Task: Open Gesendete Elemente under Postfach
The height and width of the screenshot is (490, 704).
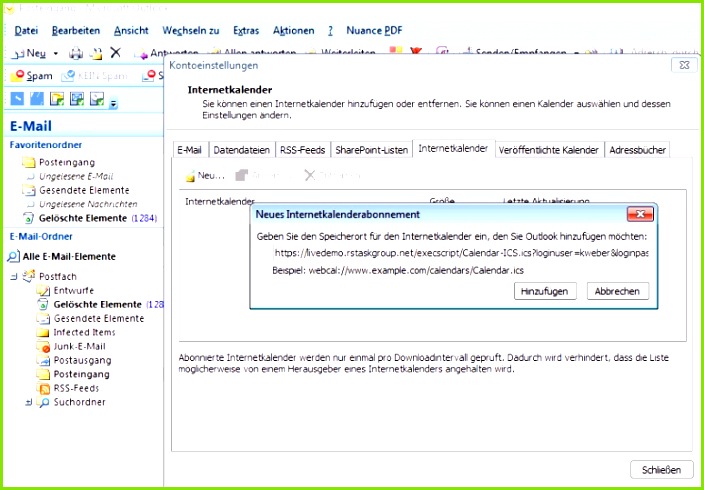Action: (99, 318)
